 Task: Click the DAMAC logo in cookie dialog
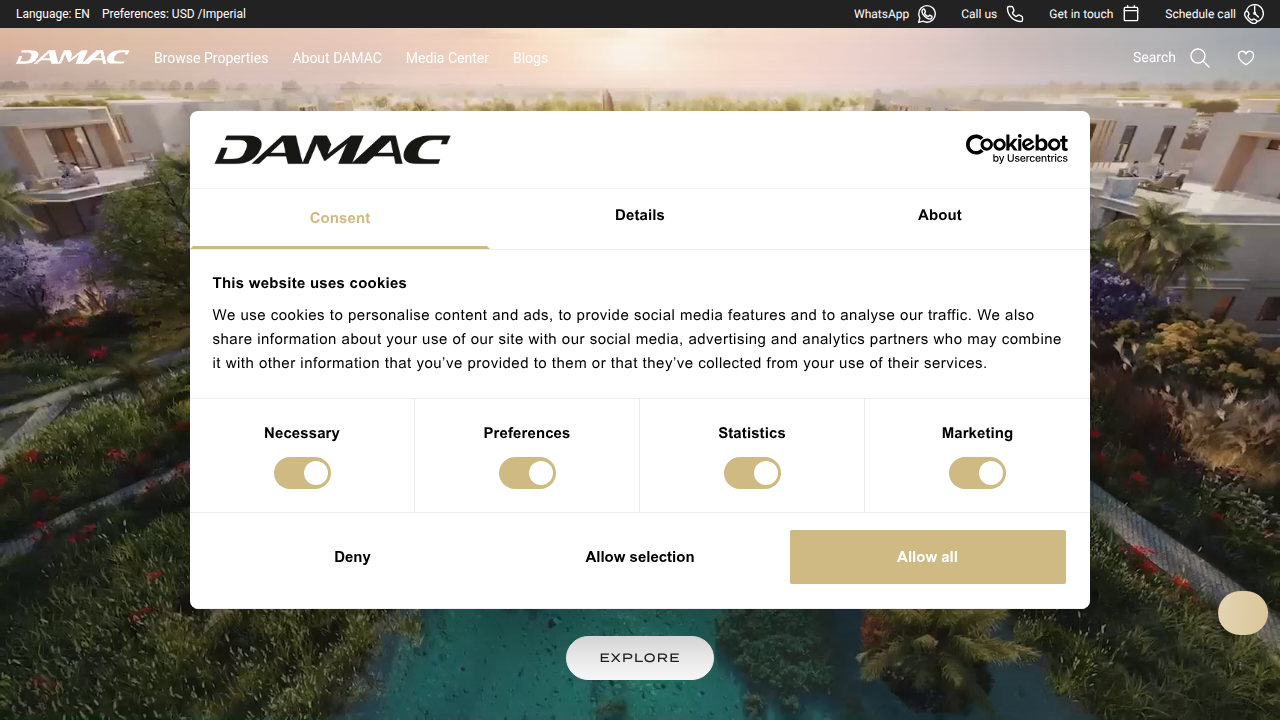(332, 150)
